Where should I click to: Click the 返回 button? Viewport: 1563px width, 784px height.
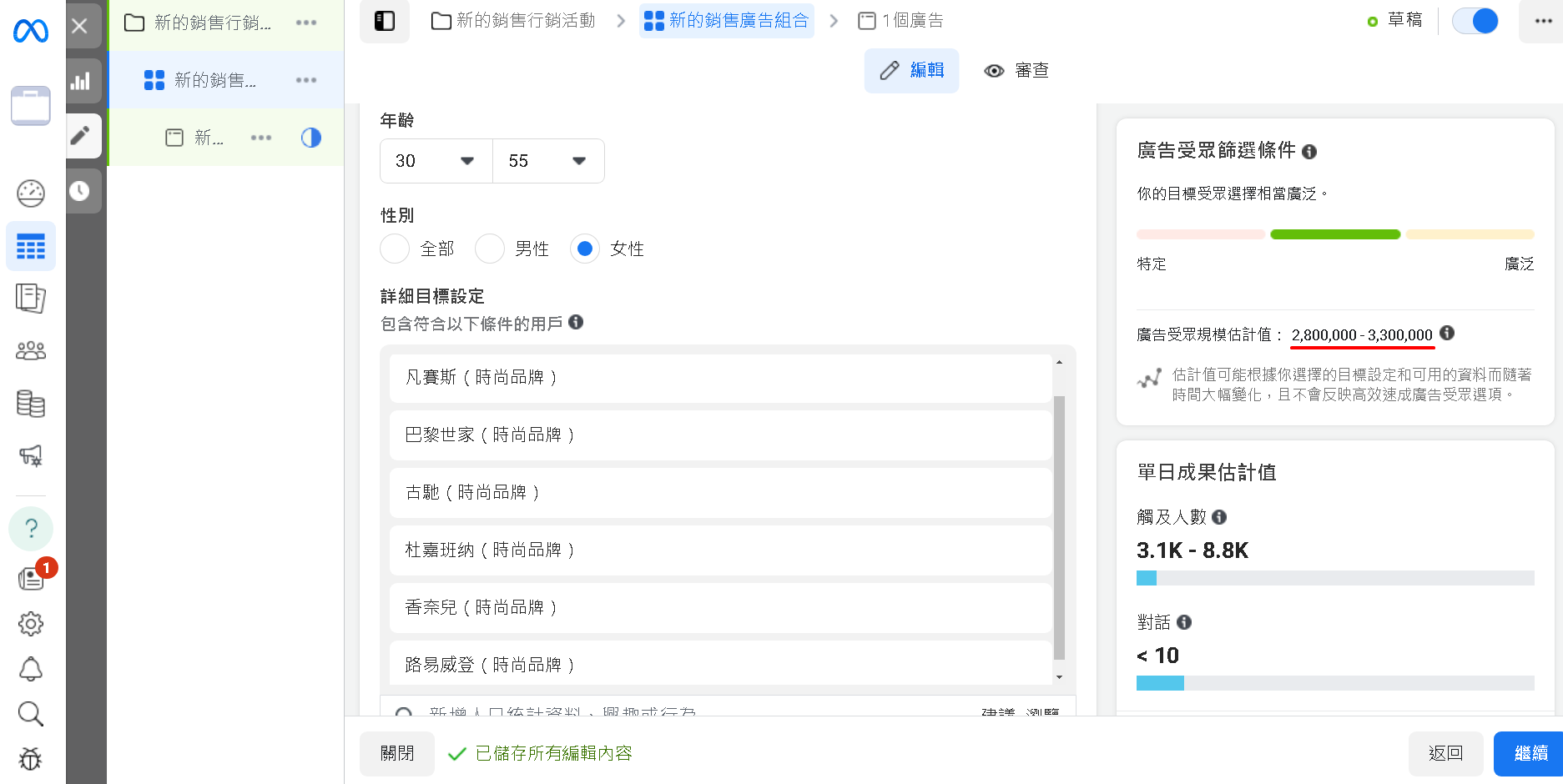tap(1445, 754)
